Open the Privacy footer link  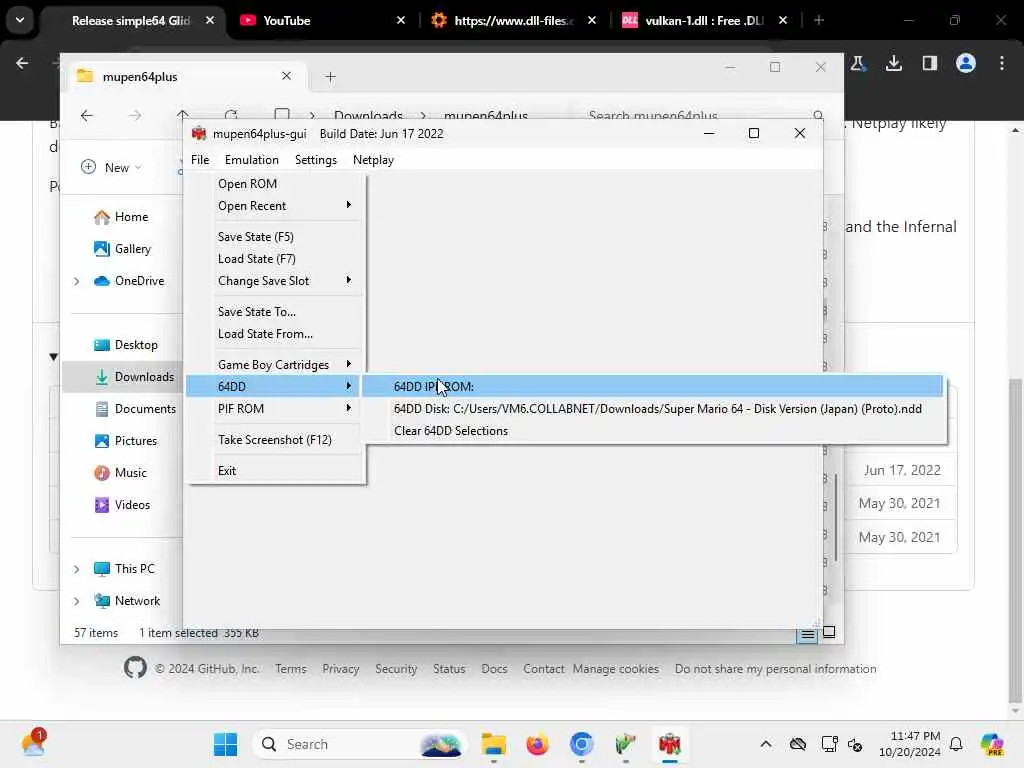[x=340, y=669]
